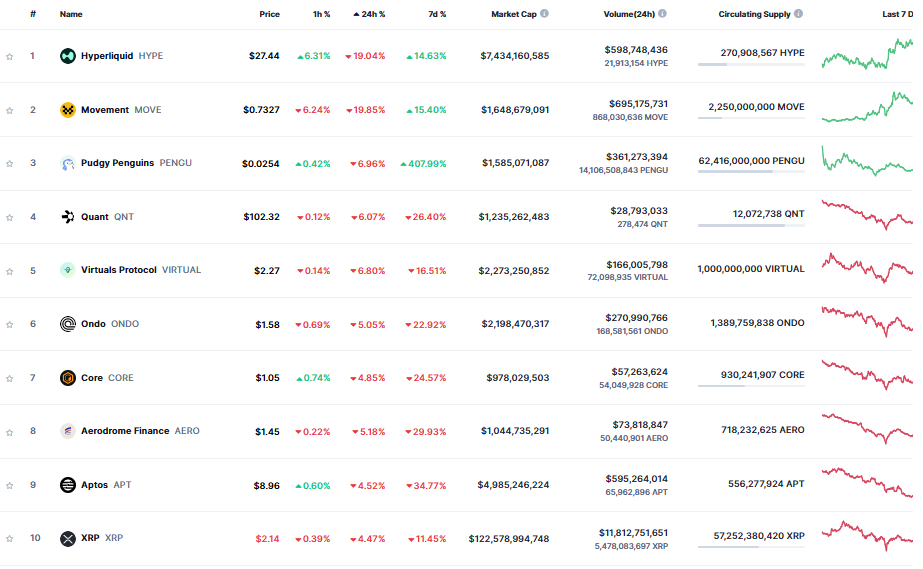Click the Pudgy Penguins 407.99% 7d change
923x569 pixels.
pos(423,164)
